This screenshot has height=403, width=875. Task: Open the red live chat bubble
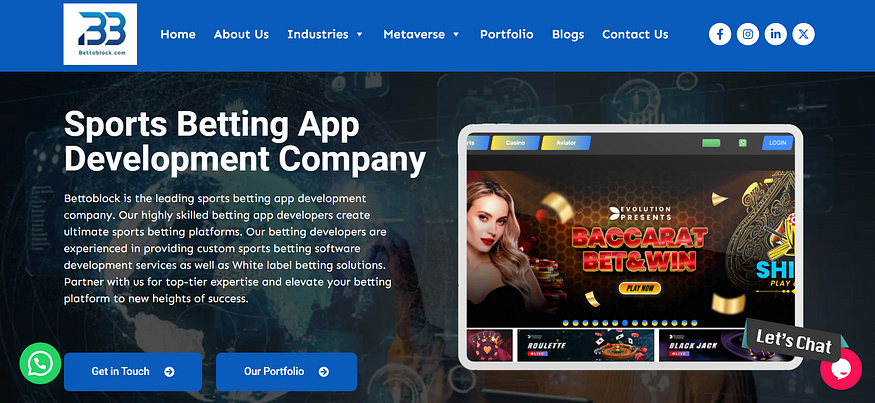[841, 369]
